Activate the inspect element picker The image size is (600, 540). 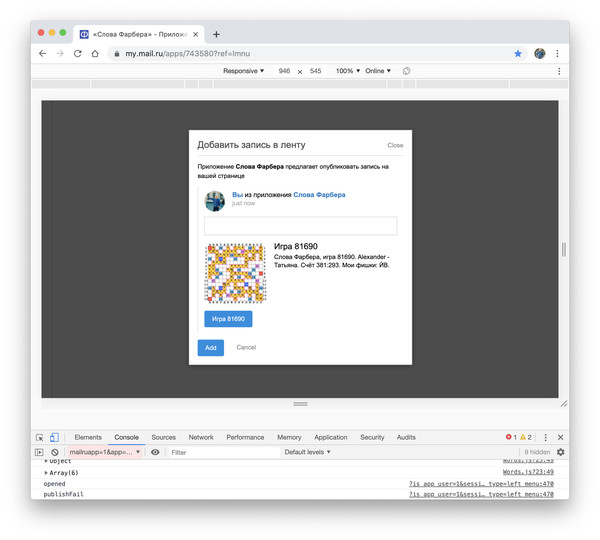pos(39,437)
